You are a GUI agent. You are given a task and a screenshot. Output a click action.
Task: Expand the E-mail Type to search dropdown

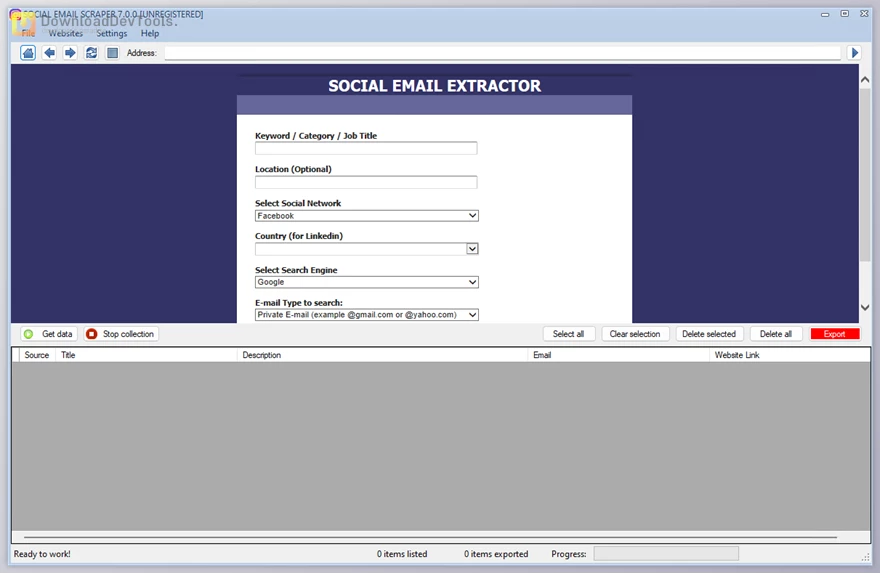coord(366,315)
